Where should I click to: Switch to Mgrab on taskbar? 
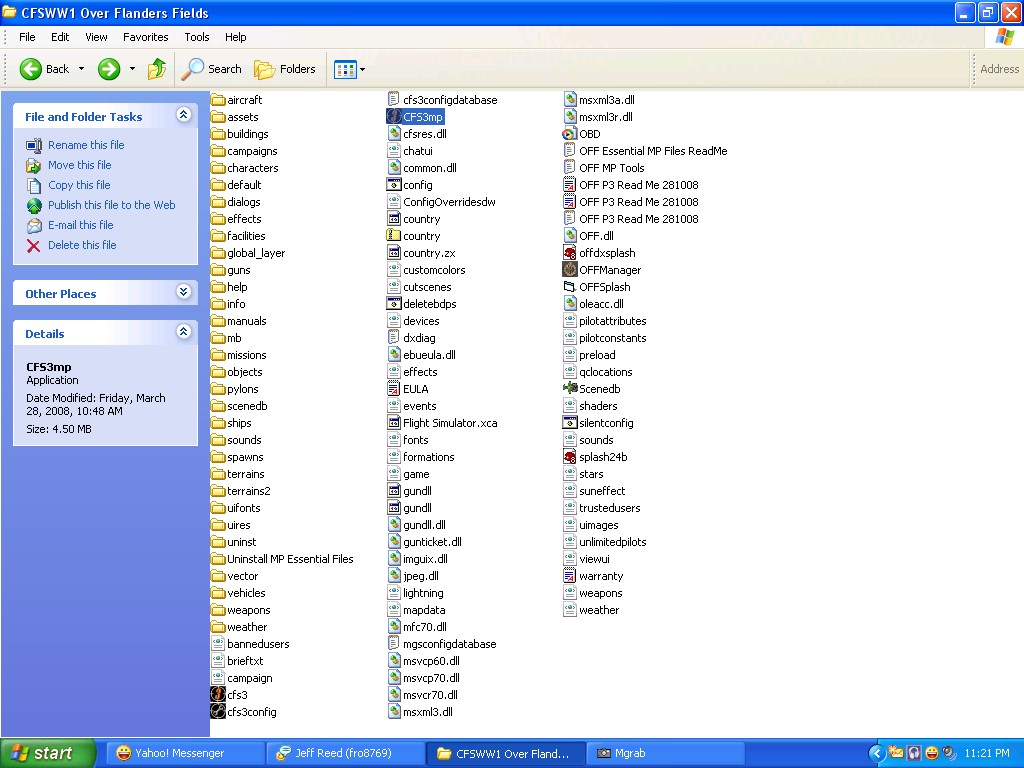(664, 753)
